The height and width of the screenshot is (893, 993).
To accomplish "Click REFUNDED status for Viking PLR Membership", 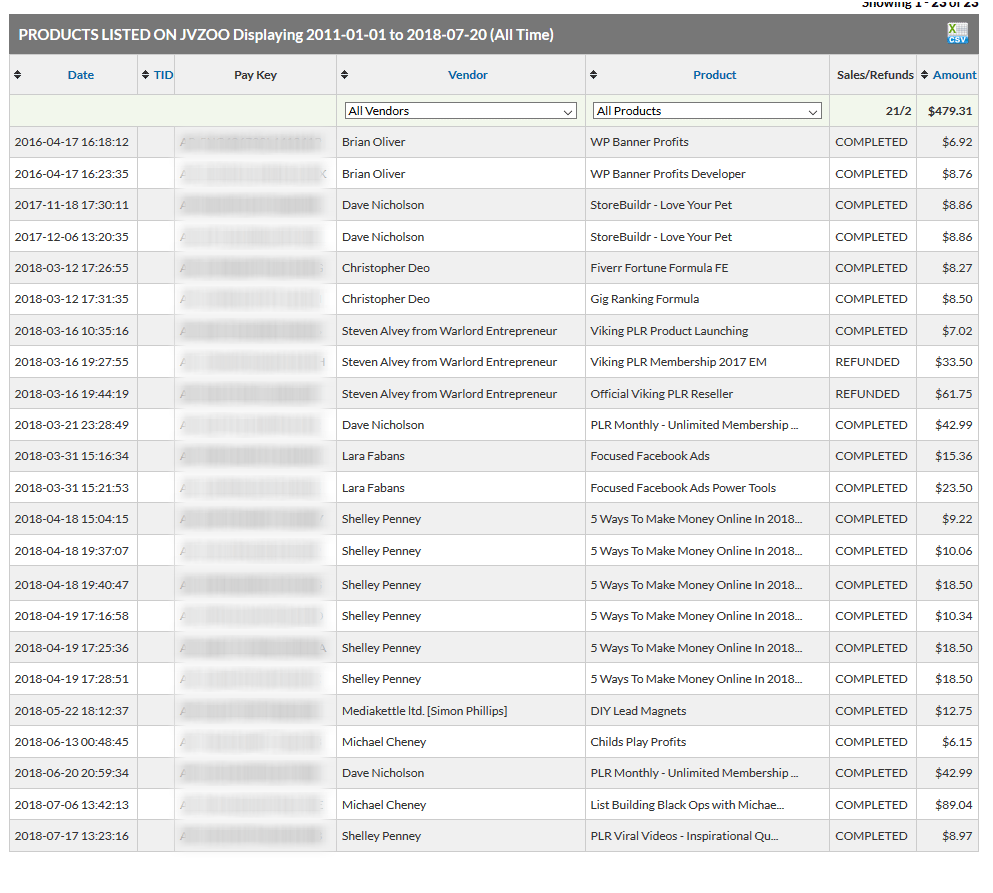I will tap(867, 362).
